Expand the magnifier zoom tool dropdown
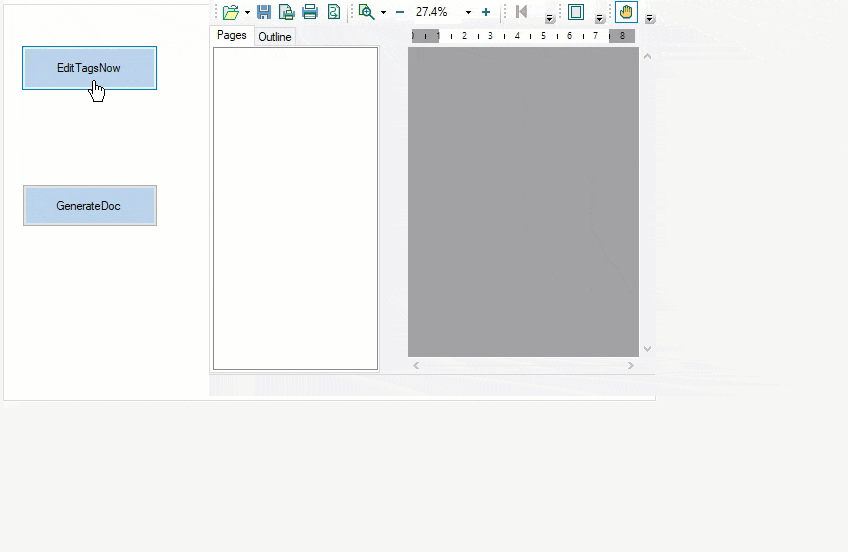 click(383, 13)
